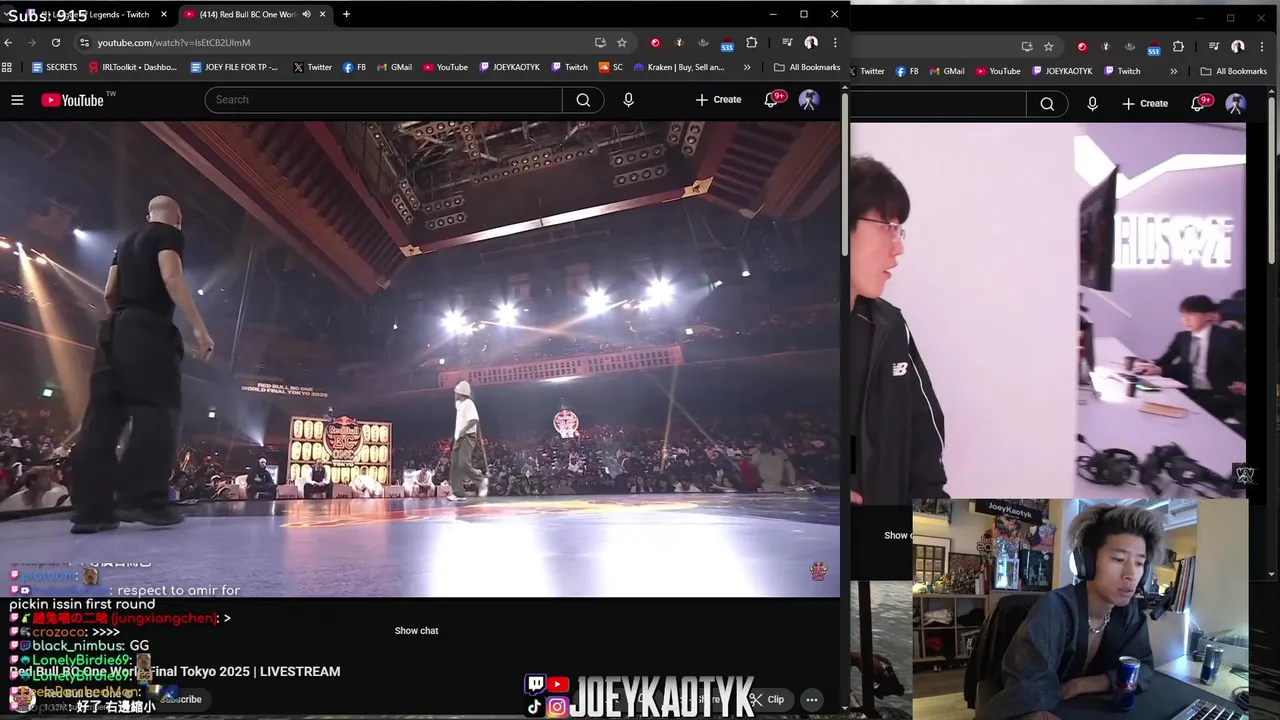
Task: Mute the Red Bull BC One tab audio
Action: pyautogui.click(x=306, y=15)
